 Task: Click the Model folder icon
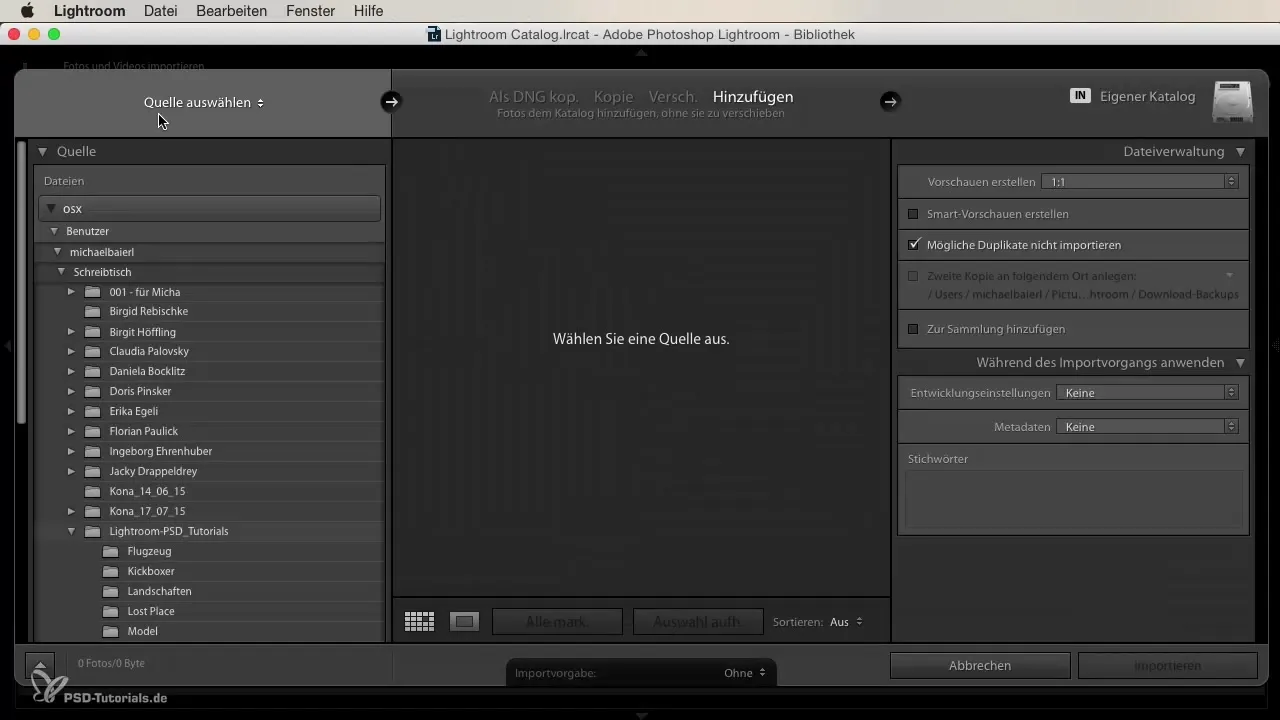[110, 631]
